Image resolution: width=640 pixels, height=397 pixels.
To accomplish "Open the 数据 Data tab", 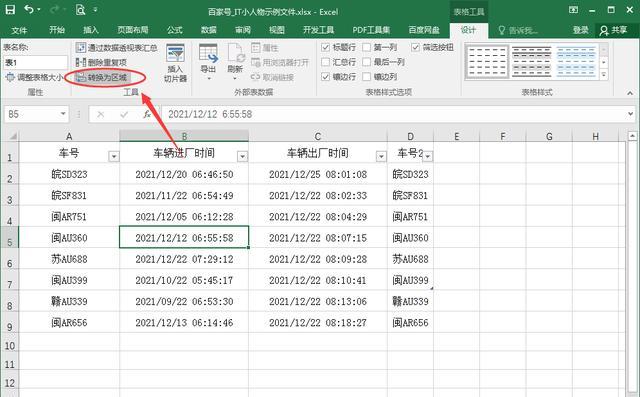I will point(209,30).
